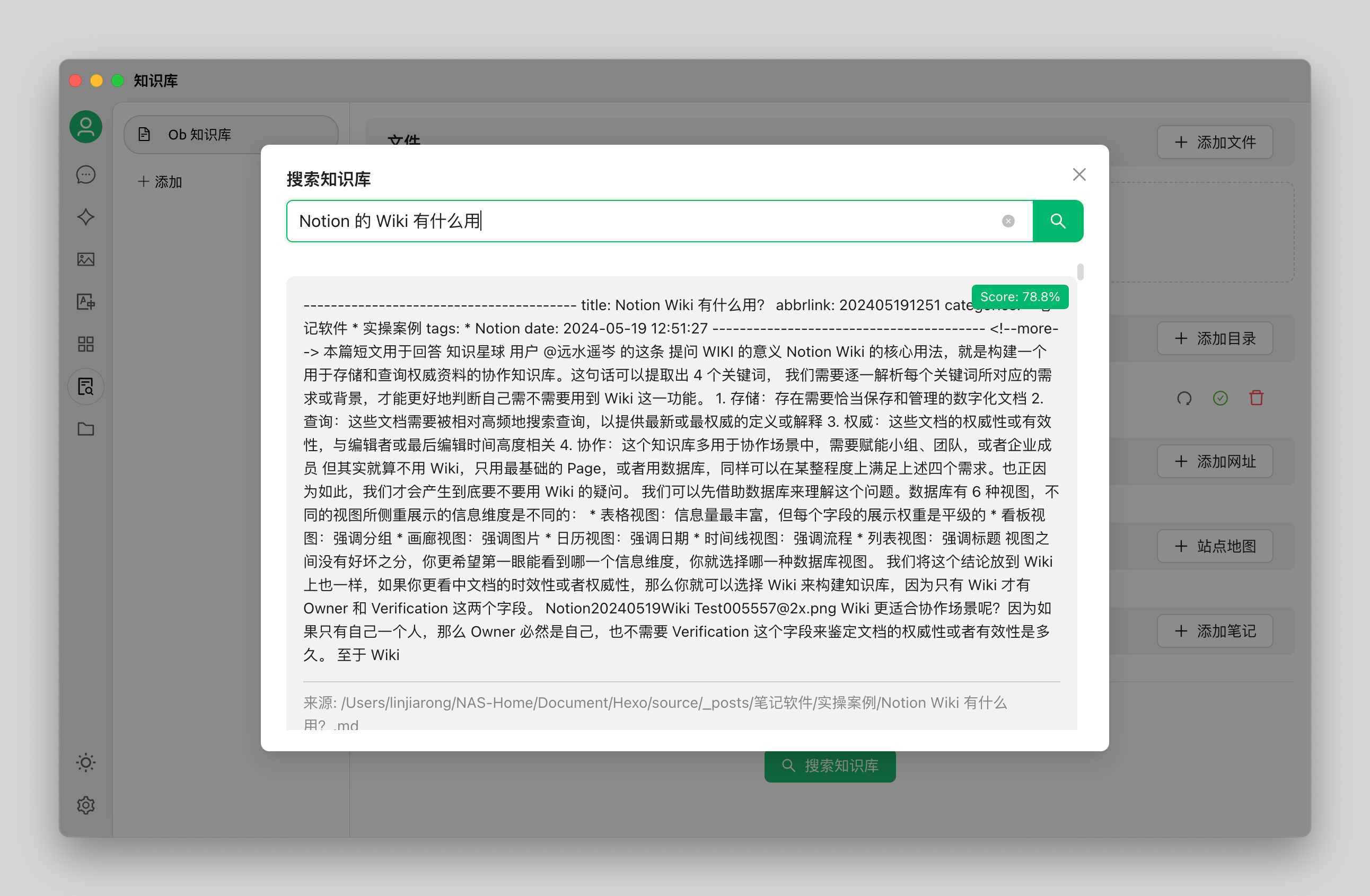Open the mini apps grid icon
Image resolution: width=1370 pixels, height=896 pixels.
(x=86, y=344)
